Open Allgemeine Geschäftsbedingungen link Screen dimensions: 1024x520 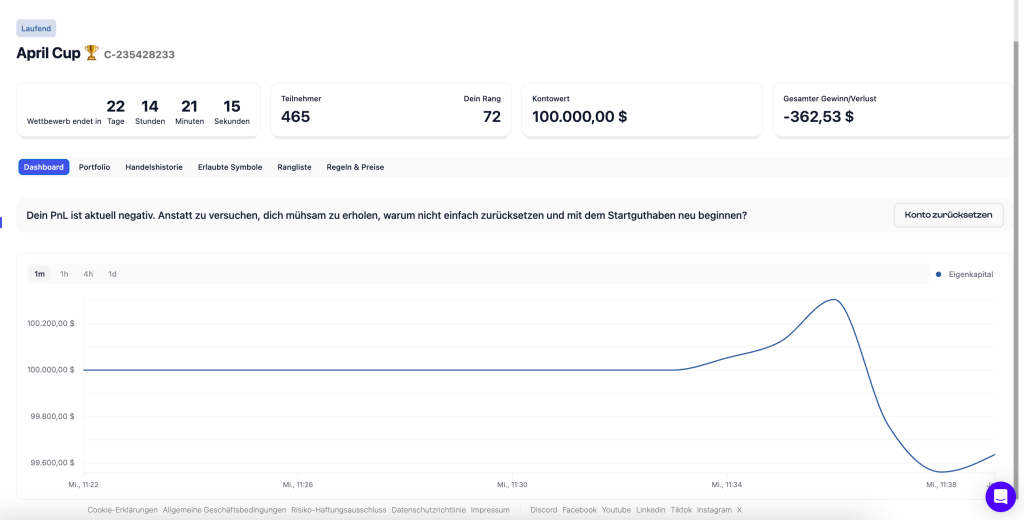(x=224, y=510)
